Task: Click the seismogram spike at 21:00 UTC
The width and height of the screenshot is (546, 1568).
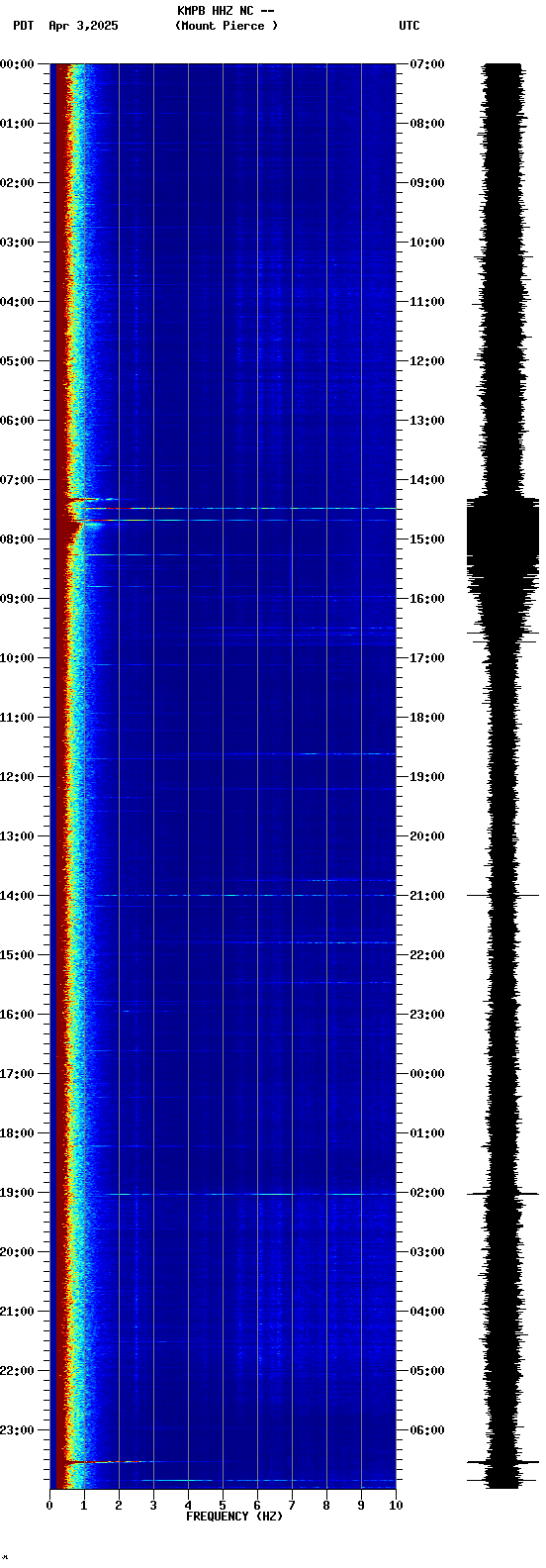Action: tap(502, 895)
